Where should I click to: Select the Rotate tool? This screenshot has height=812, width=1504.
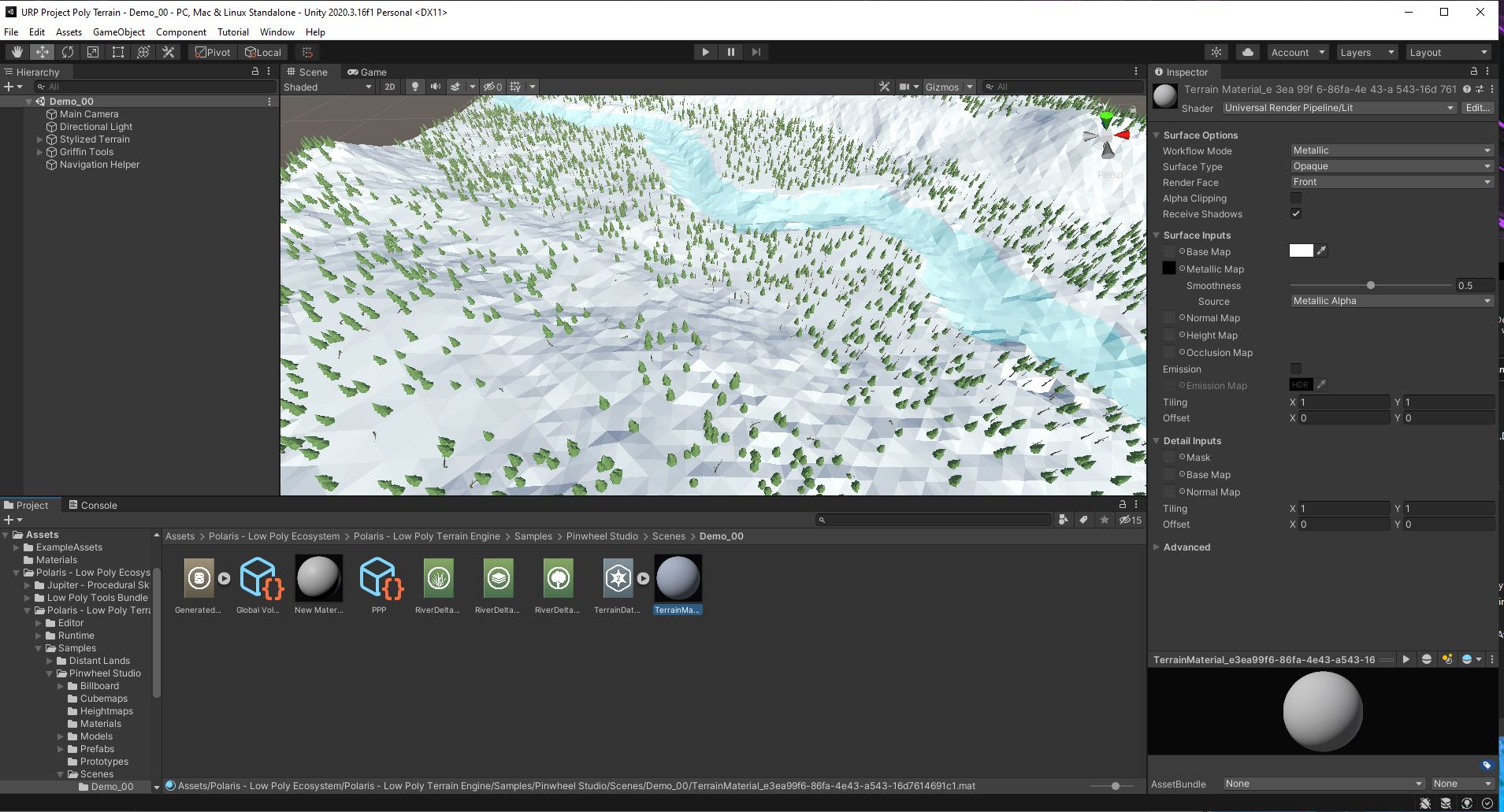68,52
